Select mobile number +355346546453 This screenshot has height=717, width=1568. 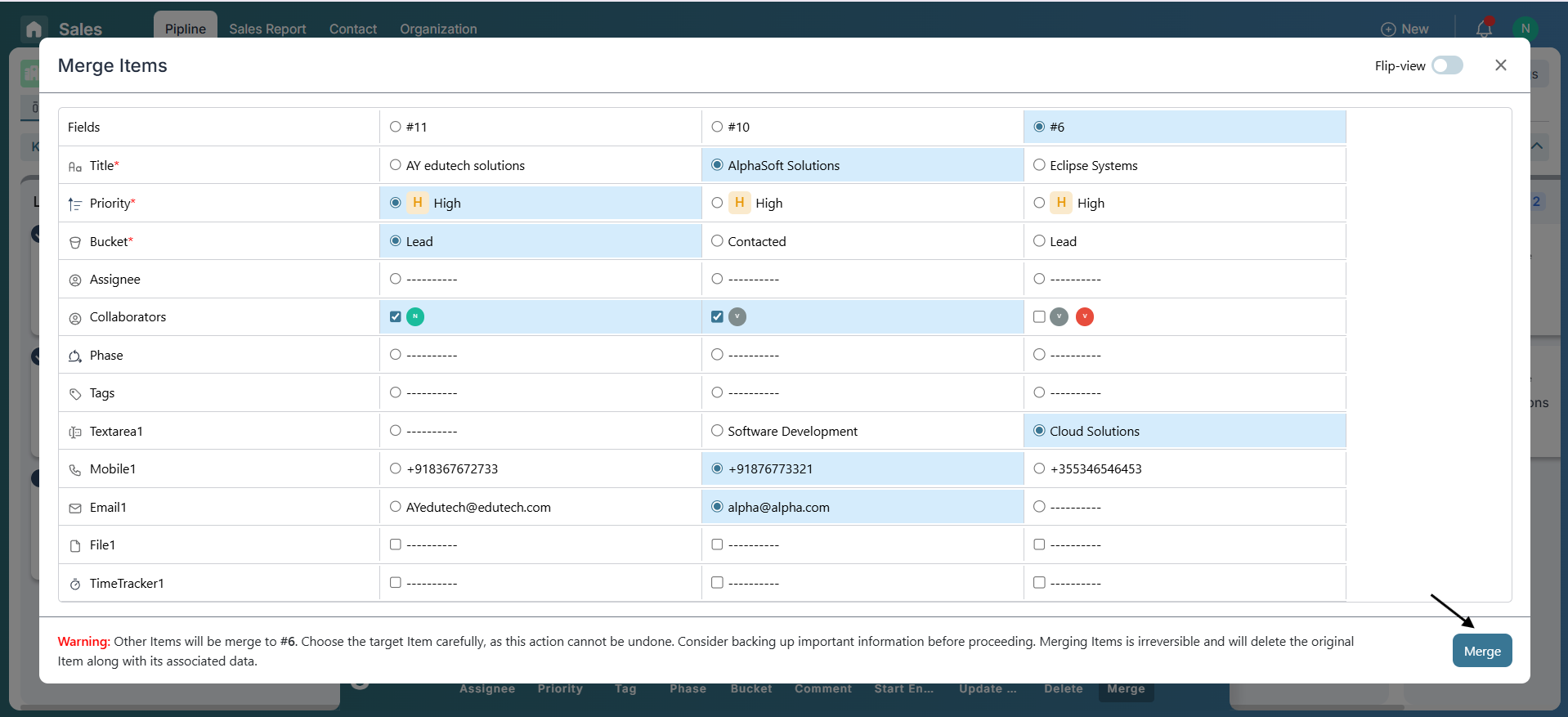pyautogui.click(x=1039, y=468)
